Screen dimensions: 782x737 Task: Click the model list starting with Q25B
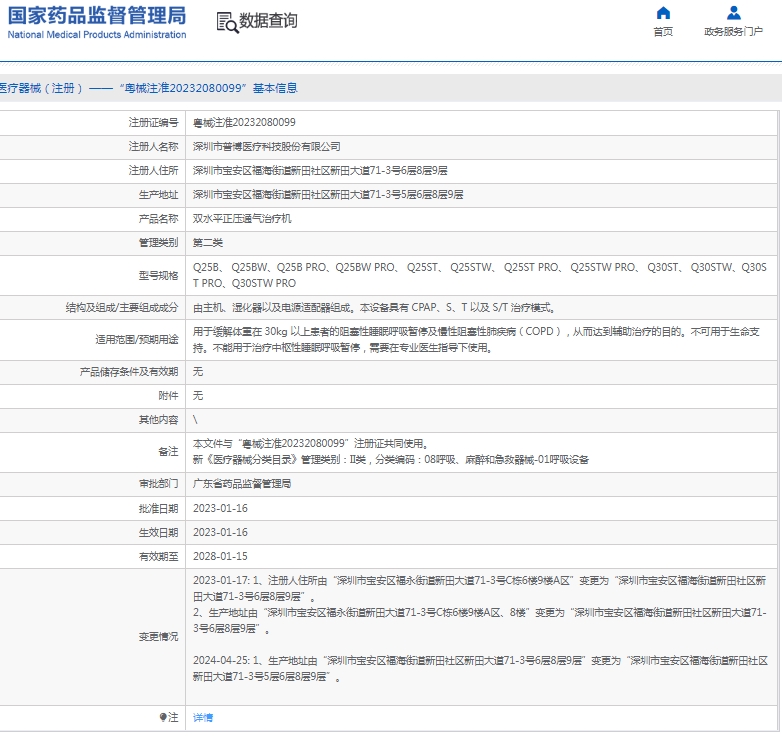point(480,275)
